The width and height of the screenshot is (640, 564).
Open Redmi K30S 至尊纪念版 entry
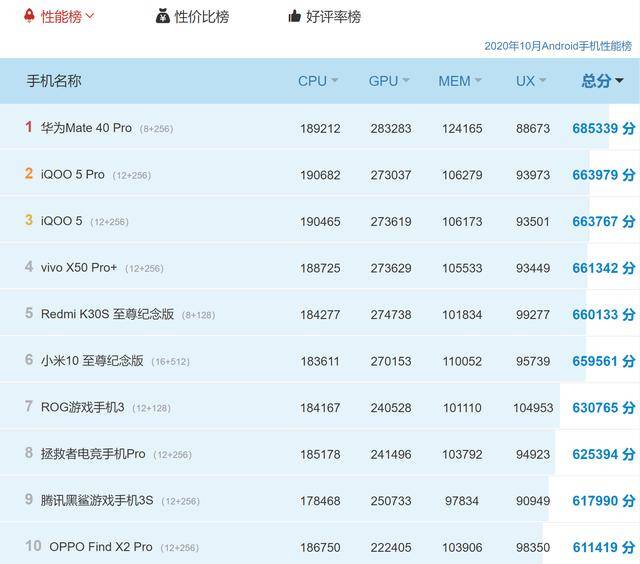click(107, 314)
